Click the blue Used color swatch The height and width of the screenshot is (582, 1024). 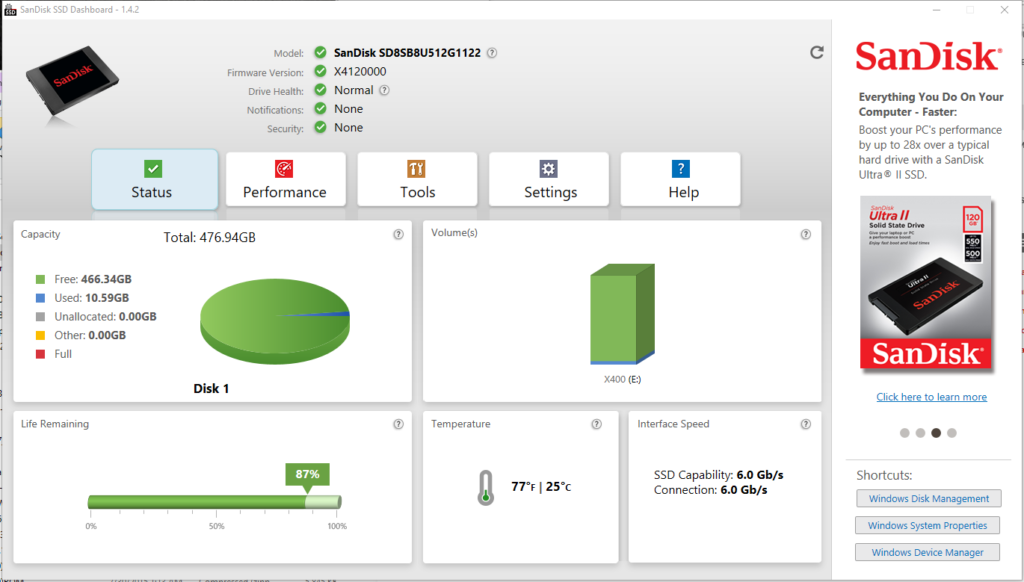point(40,298)
